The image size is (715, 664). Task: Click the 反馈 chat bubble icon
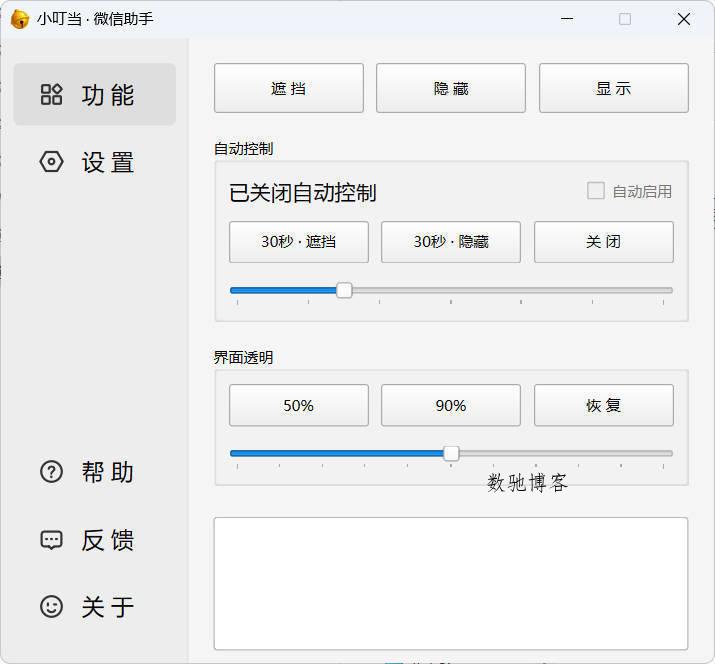(51, 540)
